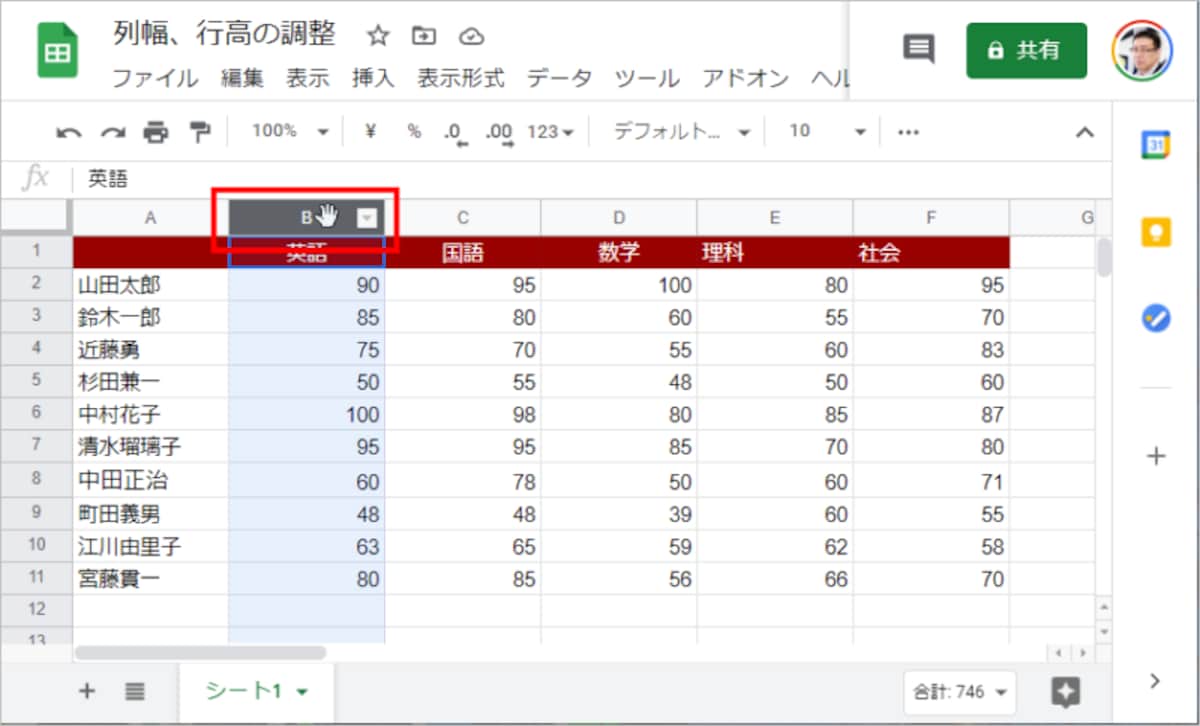Open the ツール menu
The width and height of the screenshot is (1200, 726).
(x=648, y=78)
